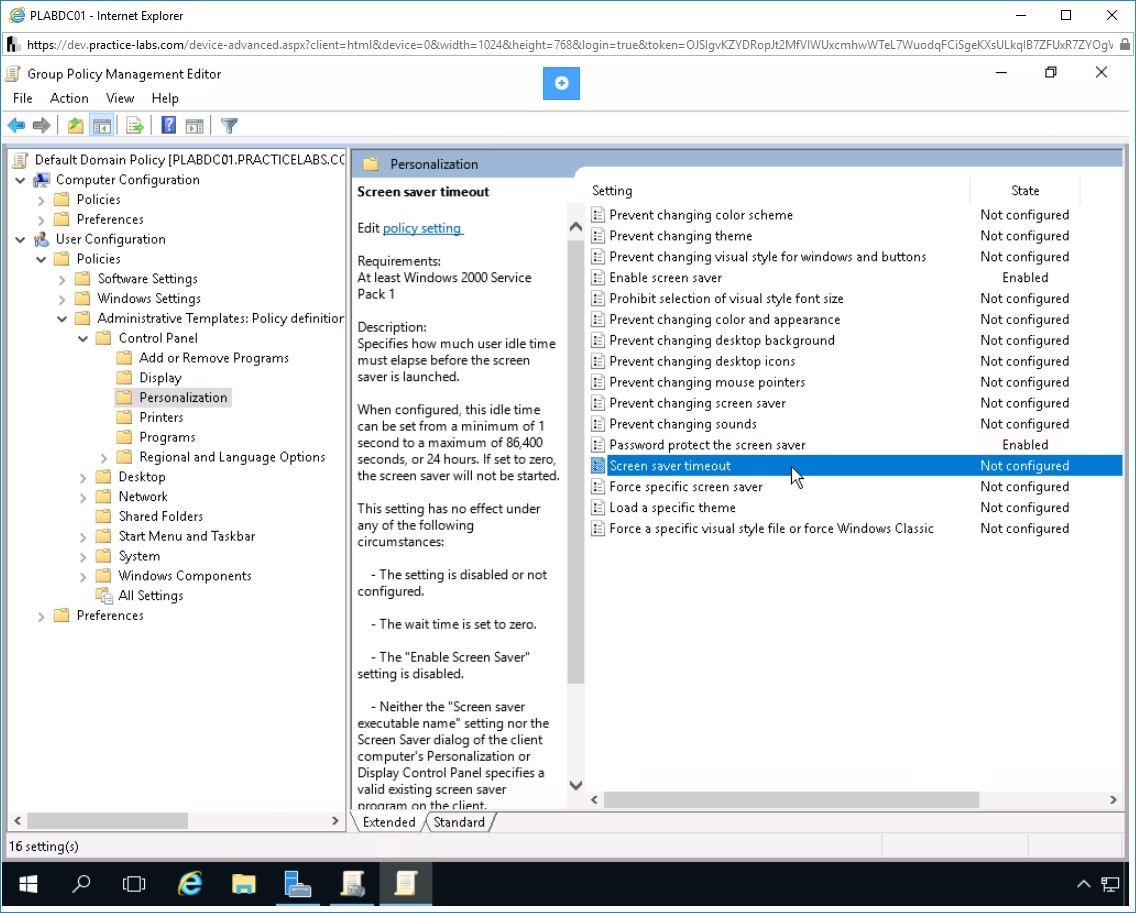The image size is (1136, 913).
Task: Click the Forward arrow toolbar icon
Action: (41, 125)
